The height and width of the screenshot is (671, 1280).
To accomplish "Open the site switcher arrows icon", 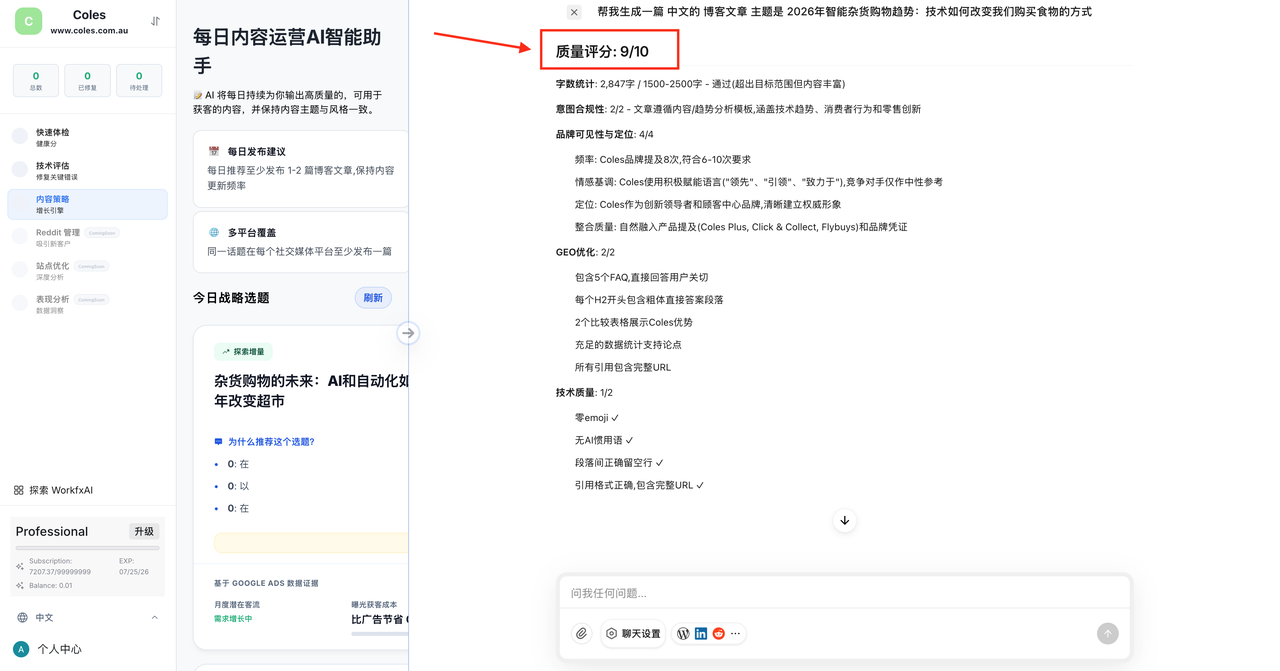I will 155,21.
